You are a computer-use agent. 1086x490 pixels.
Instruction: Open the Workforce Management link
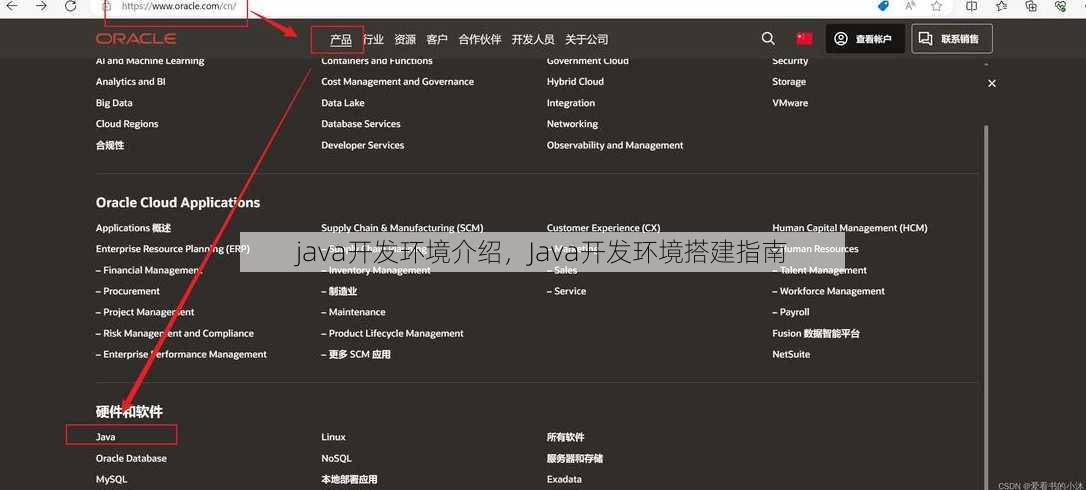coord(828,291)
